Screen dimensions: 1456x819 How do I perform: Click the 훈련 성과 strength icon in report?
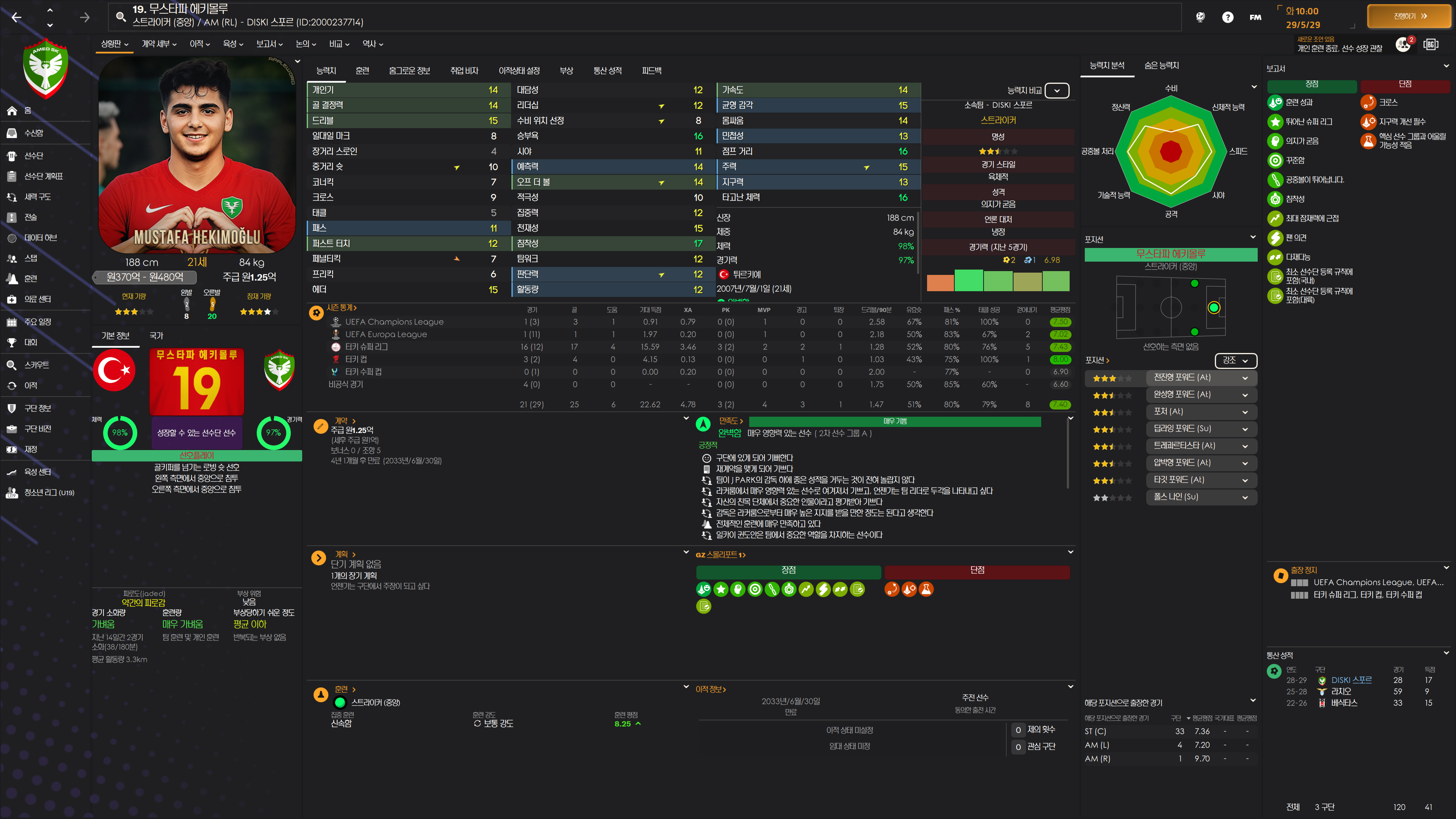coord(1274,102)
